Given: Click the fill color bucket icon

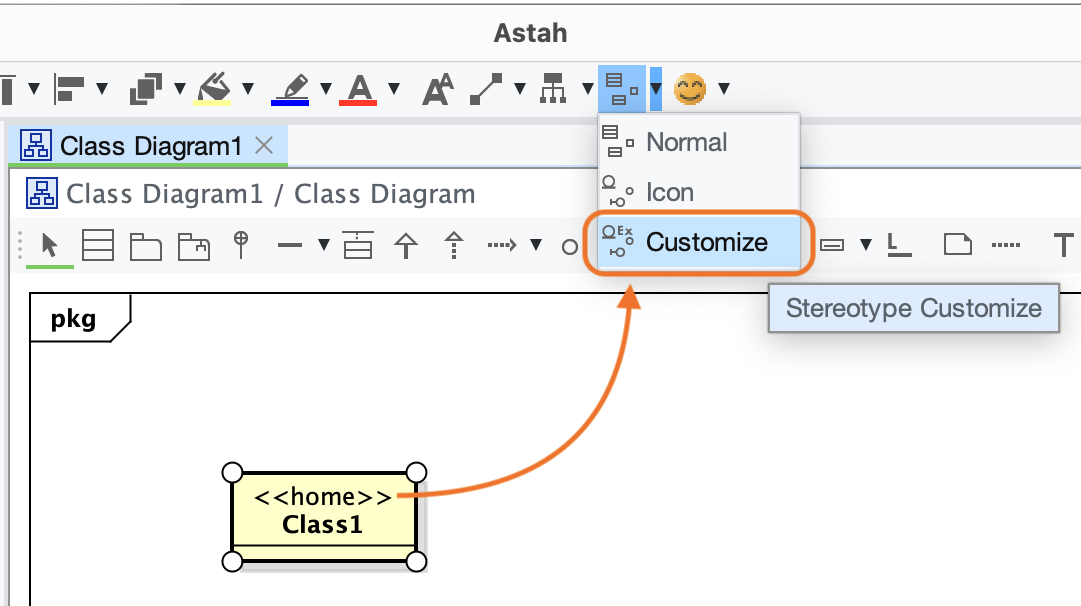Looking at the screenshot, I should point(214,89).
